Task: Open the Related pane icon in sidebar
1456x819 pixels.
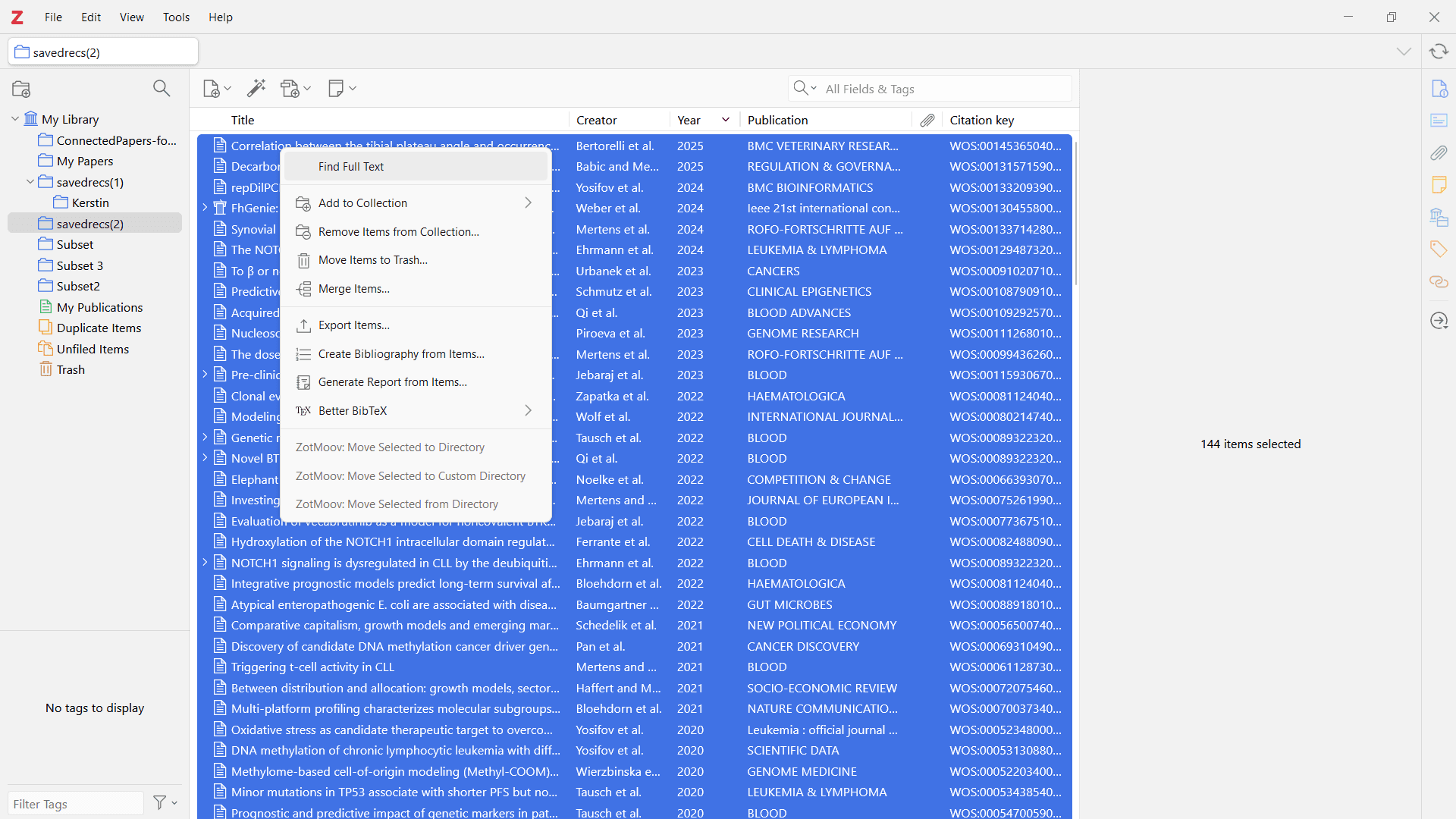Action: coord(1439,282)
